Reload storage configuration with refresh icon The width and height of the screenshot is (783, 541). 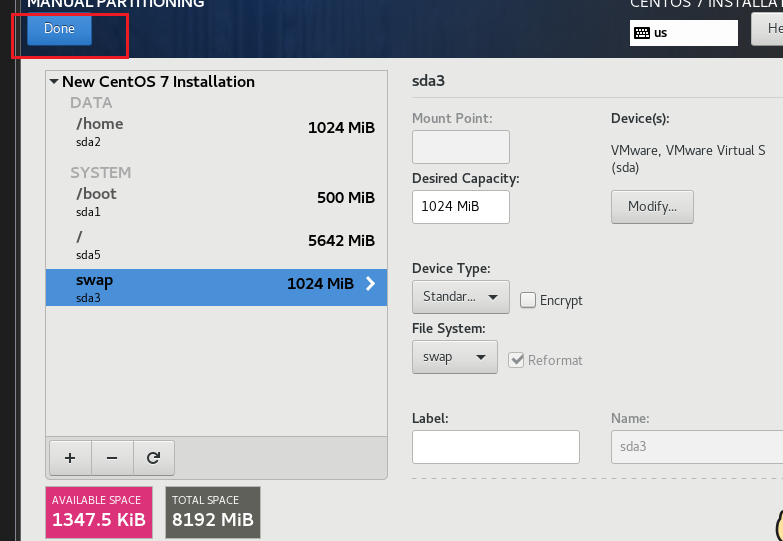[x=154, y=458]
